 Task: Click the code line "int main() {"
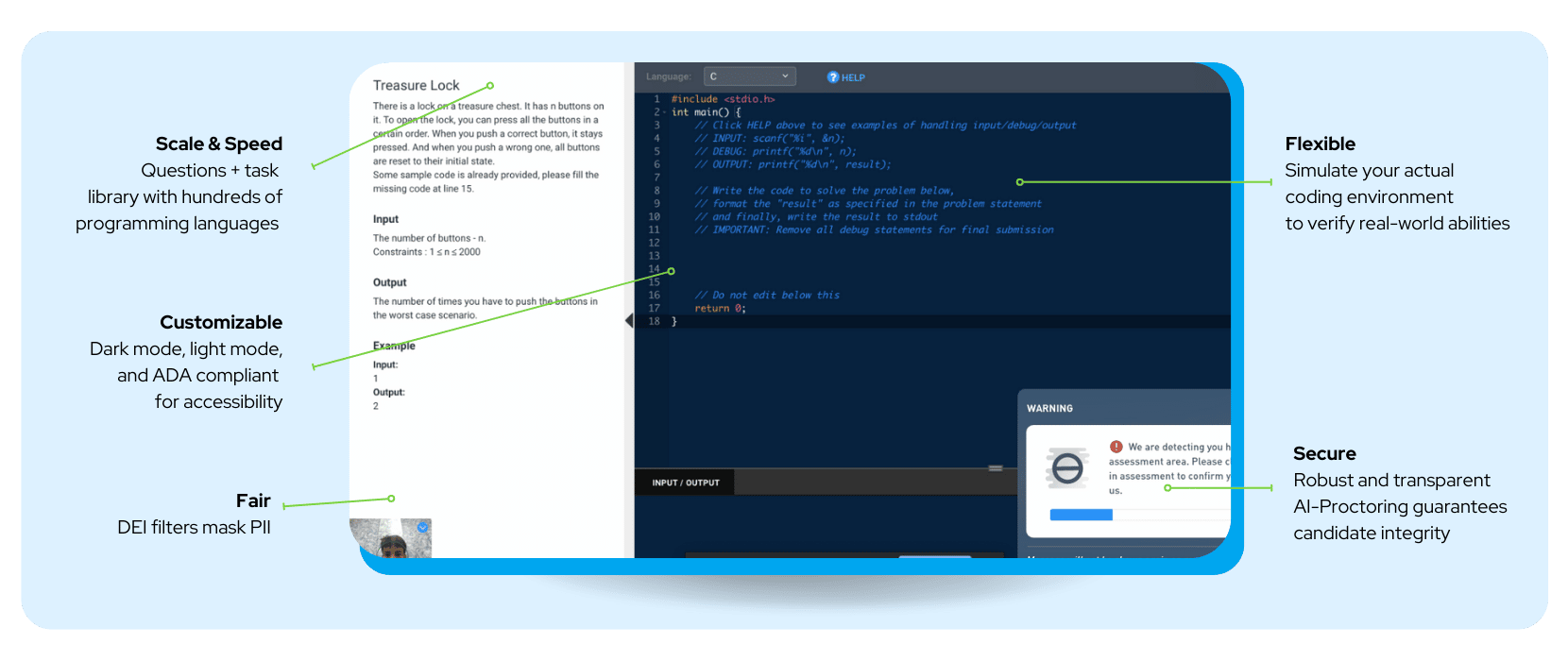click(706, 112)
